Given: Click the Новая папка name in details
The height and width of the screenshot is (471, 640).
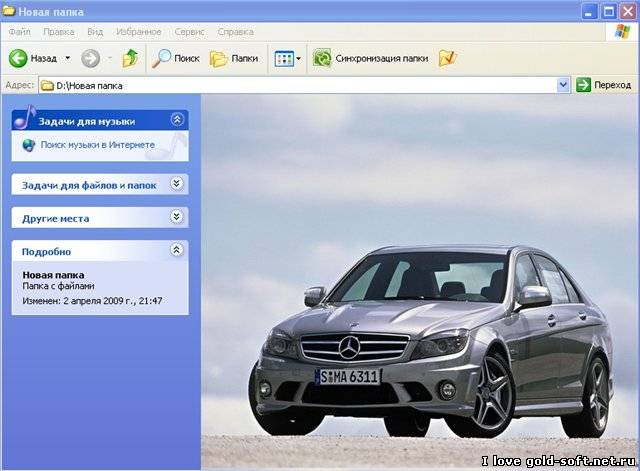Looking at the screenshot, I should pyautogui.click(x=53, y=275).
